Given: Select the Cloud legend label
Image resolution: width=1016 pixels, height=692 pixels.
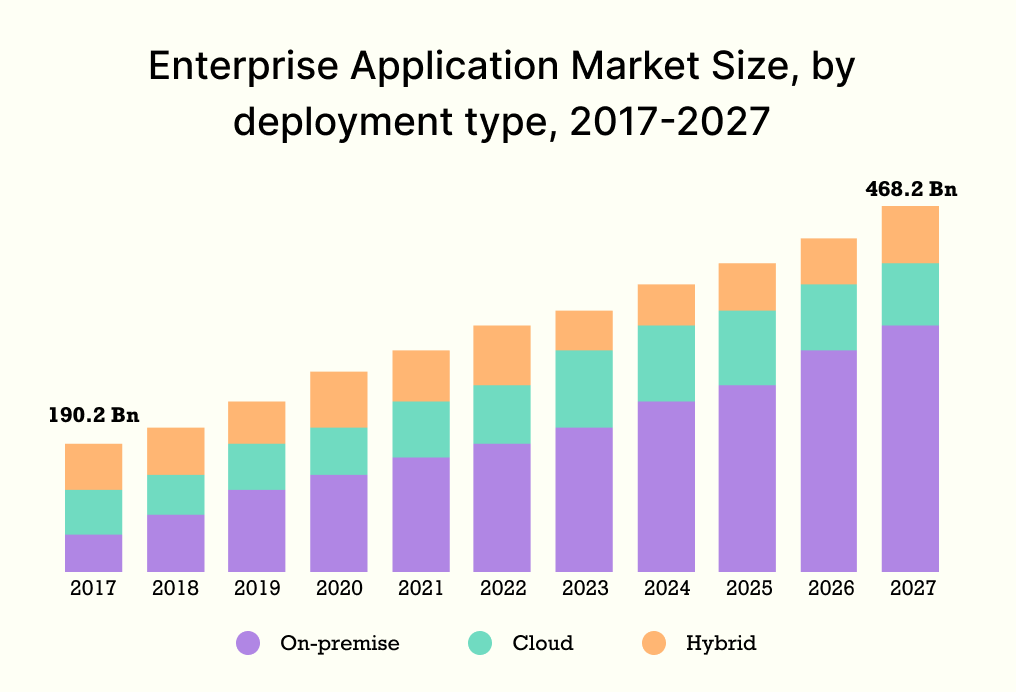Looking at the screenshot, I should (543, 643).
